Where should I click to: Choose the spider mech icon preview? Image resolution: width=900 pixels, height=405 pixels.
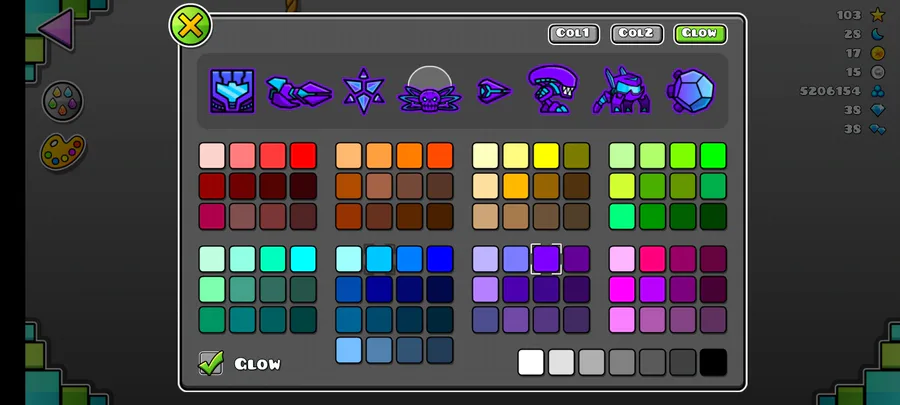pyautogui.click(x=622, y=90)
